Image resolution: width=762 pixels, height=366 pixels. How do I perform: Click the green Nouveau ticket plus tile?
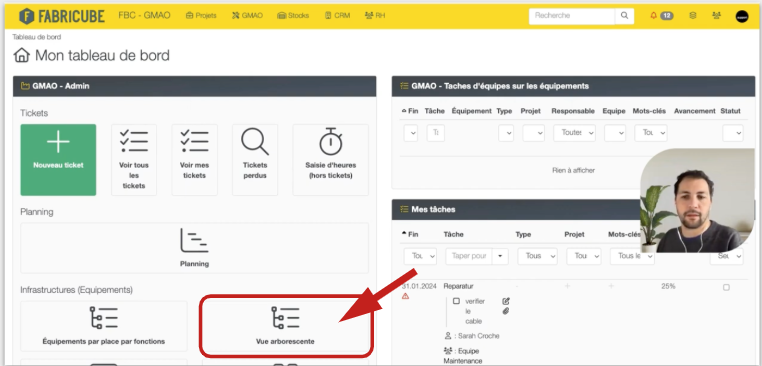click(58, 160)
